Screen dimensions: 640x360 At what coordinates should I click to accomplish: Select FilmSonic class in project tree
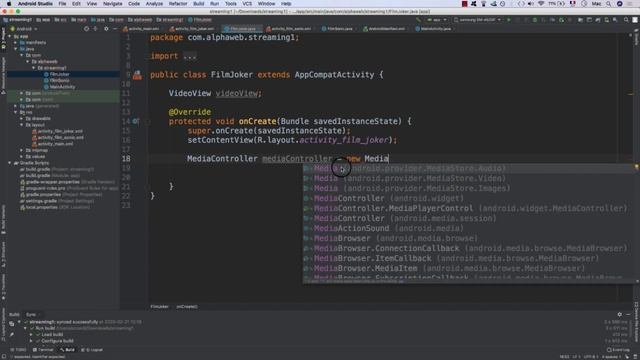(x=56, y=80)
